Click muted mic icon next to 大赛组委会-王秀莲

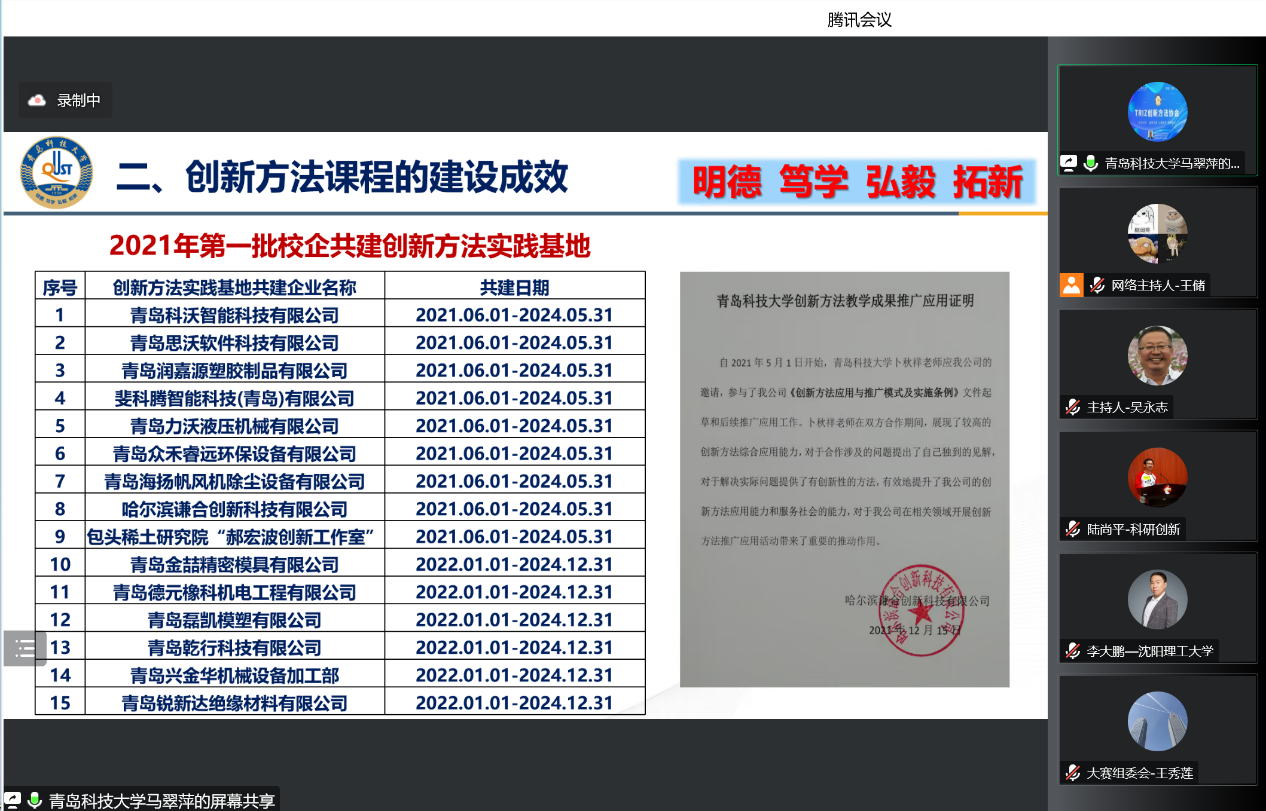(x=1073, y=773)
